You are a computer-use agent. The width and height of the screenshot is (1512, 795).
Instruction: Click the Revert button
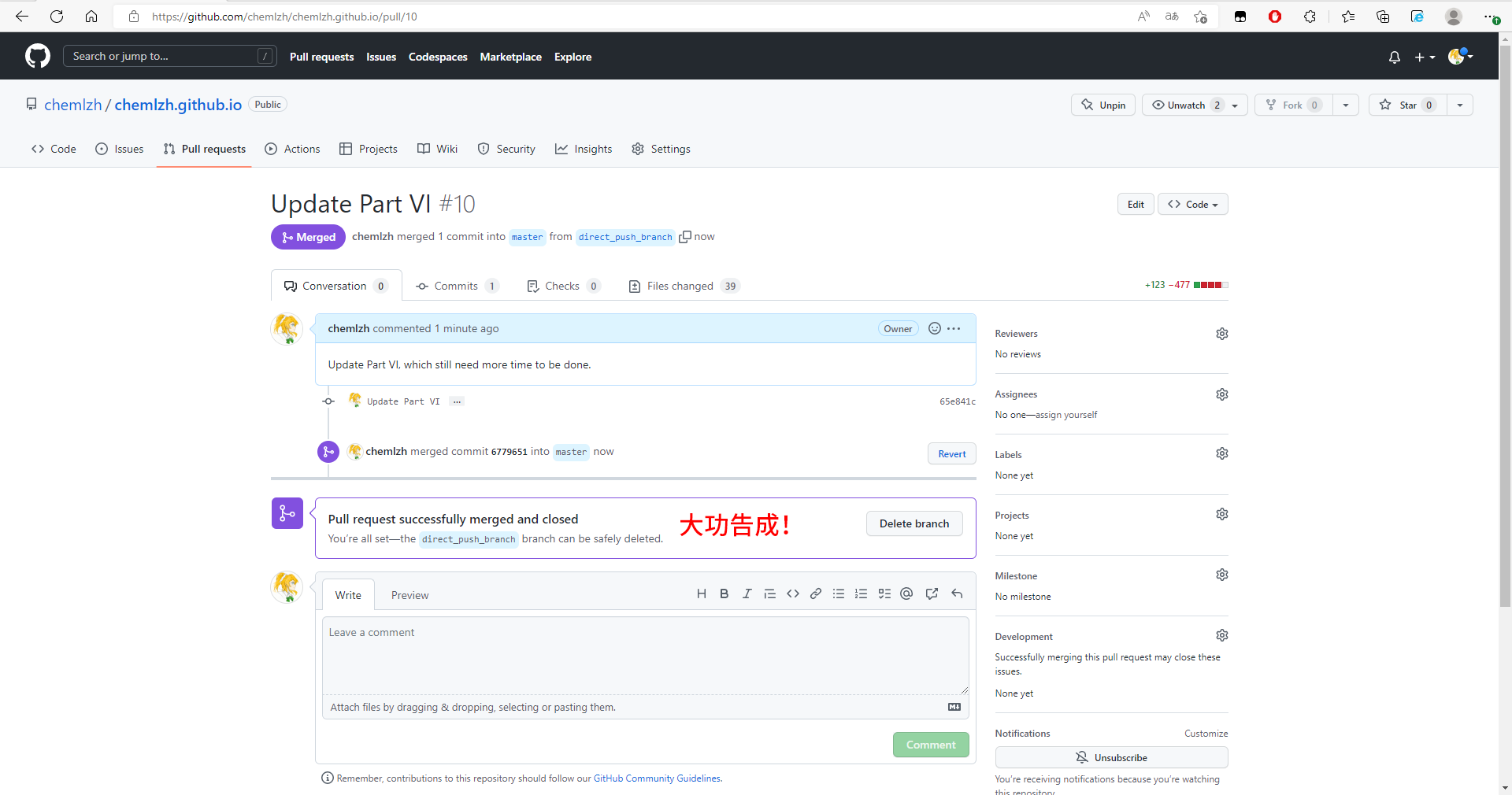(x=952, y=453)
